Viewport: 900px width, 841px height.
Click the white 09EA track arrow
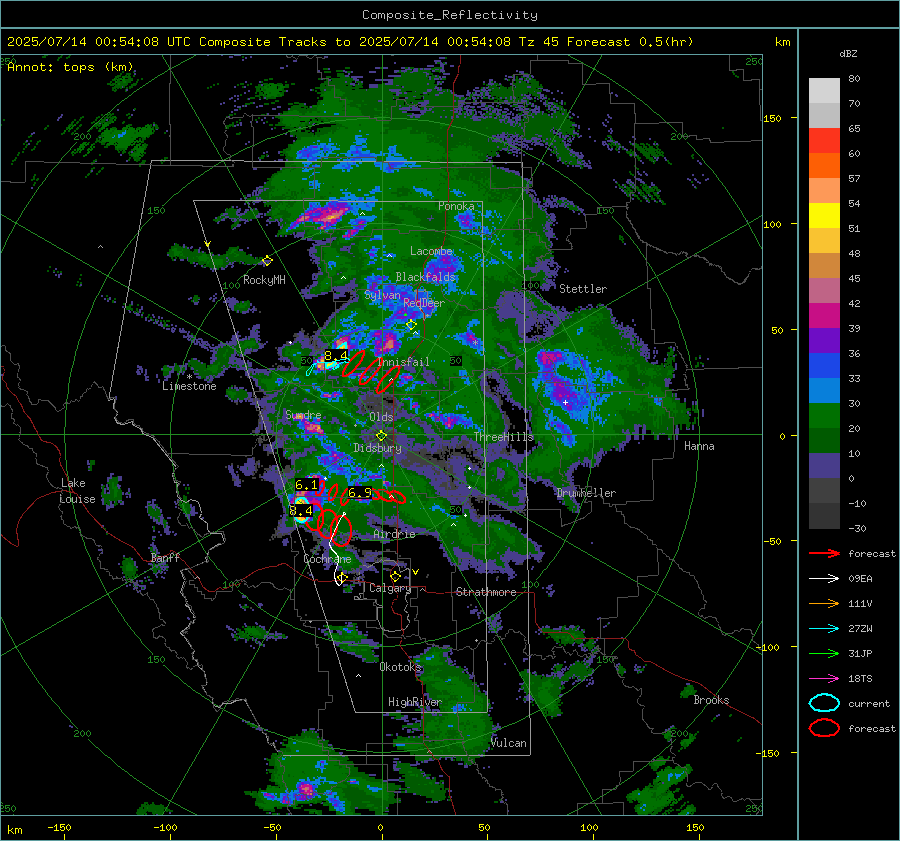pyautogui.click(x=824, y=579)
